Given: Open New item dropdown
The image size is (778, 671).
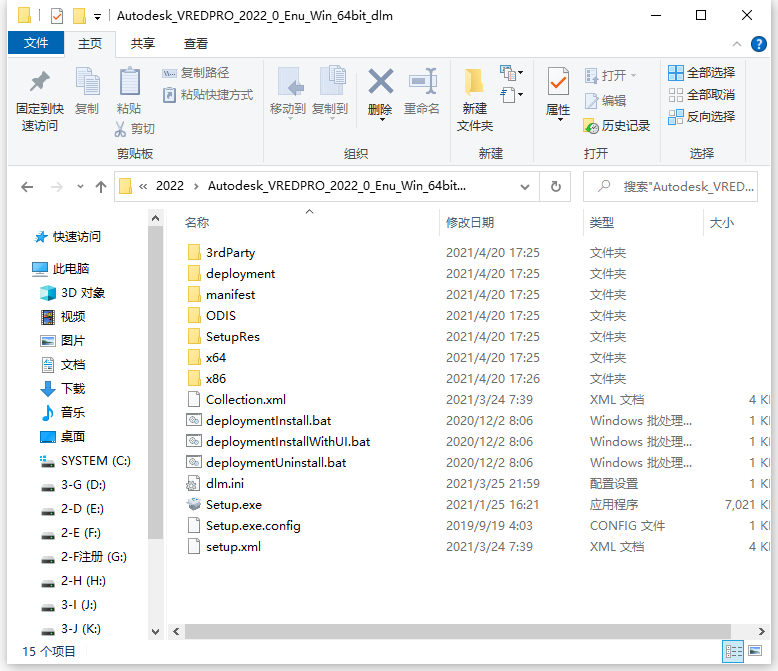Looking at the screenshot, I should pyautogui.click(x=511, y=73).
